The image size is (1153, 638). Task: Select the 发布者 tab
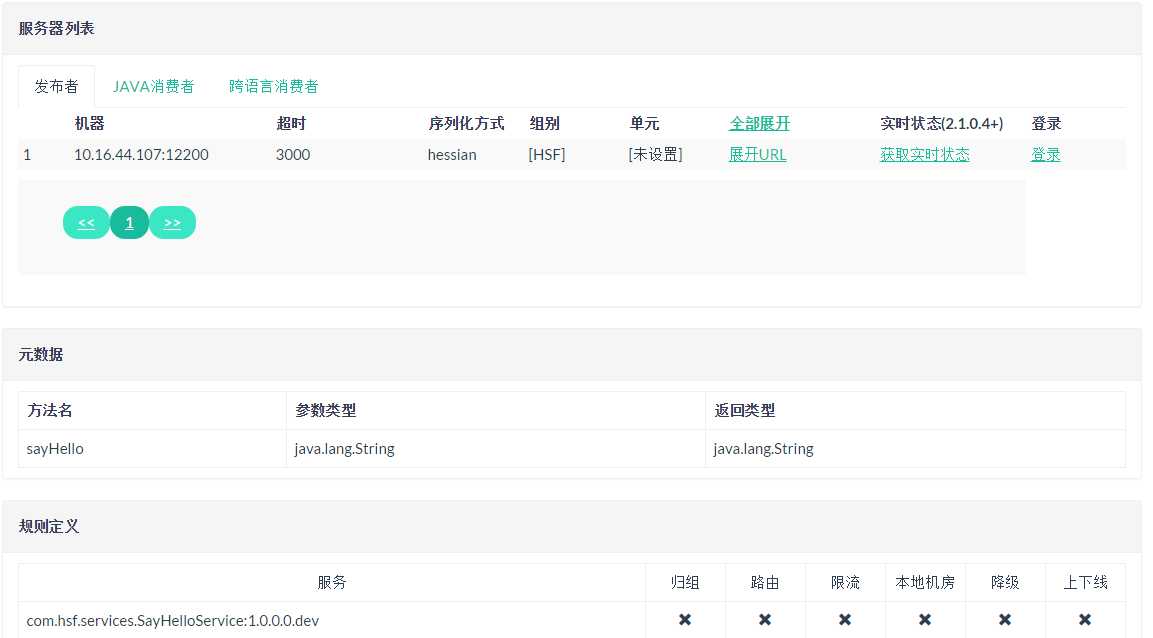click(x=55, y=86)
